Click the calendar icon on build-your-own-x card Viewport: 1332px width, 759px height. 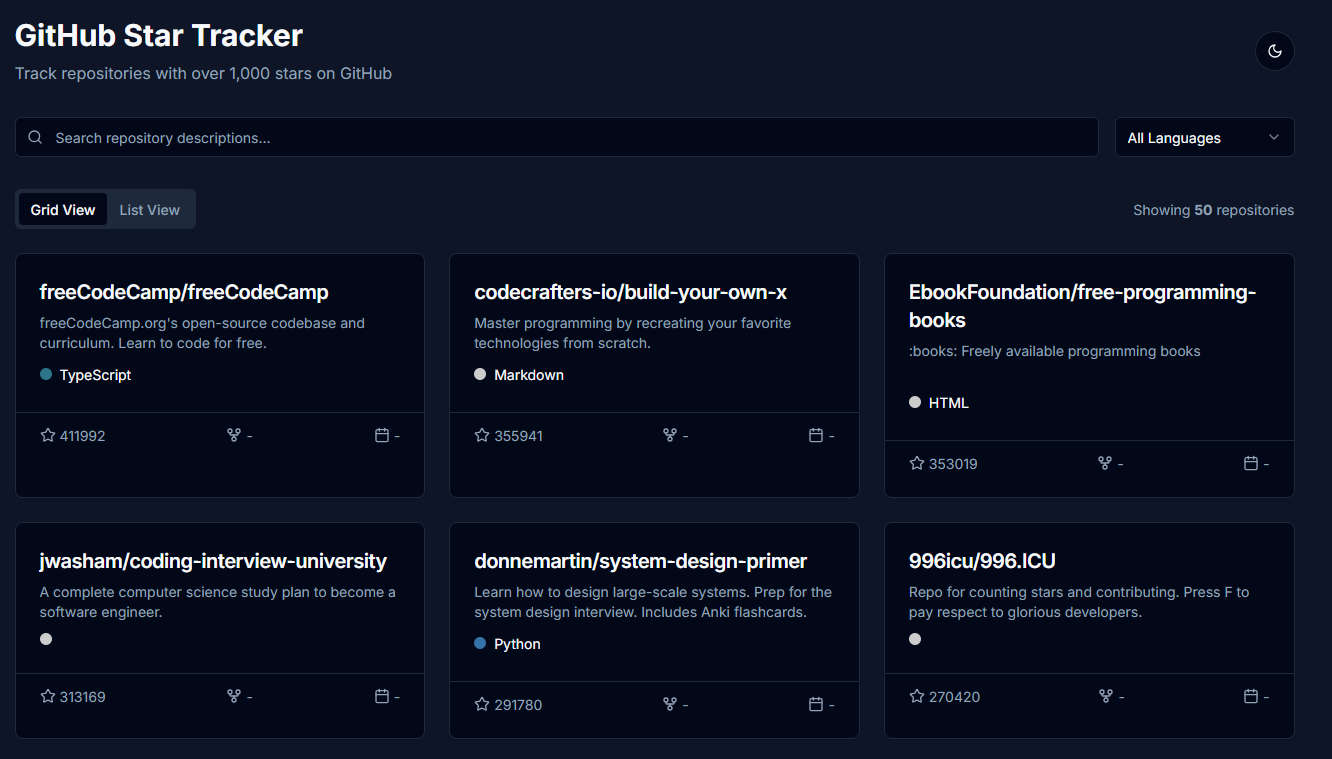[x=816, y=435]
